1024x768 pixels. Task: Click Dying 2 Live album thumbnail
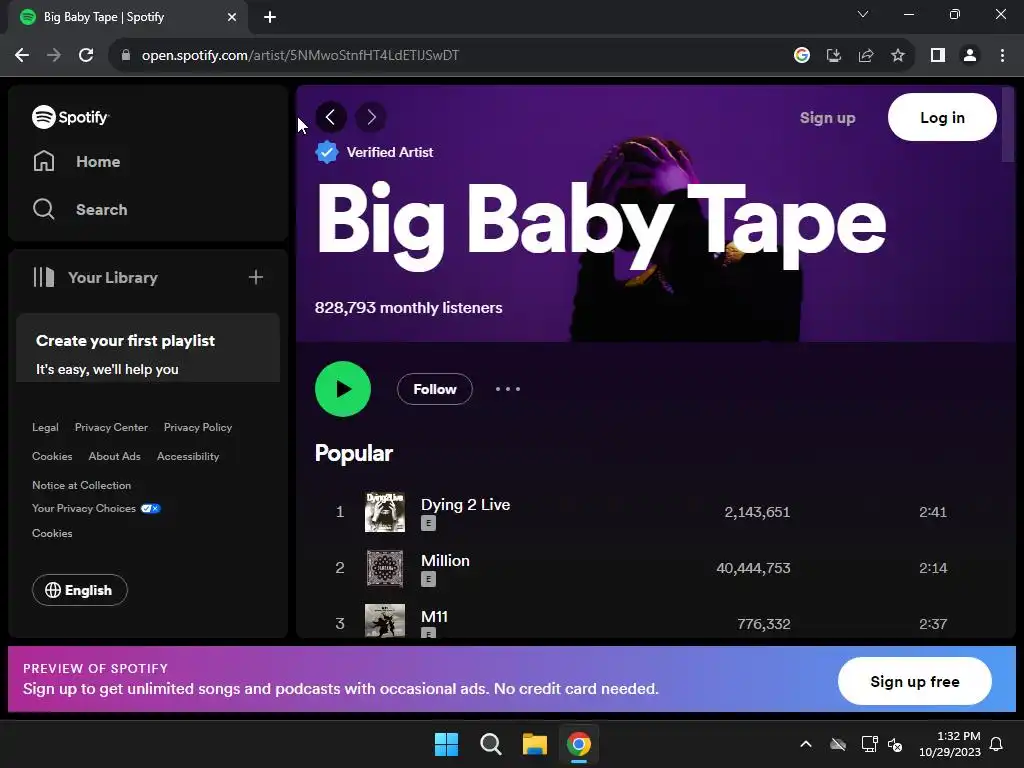coord(385,512)
